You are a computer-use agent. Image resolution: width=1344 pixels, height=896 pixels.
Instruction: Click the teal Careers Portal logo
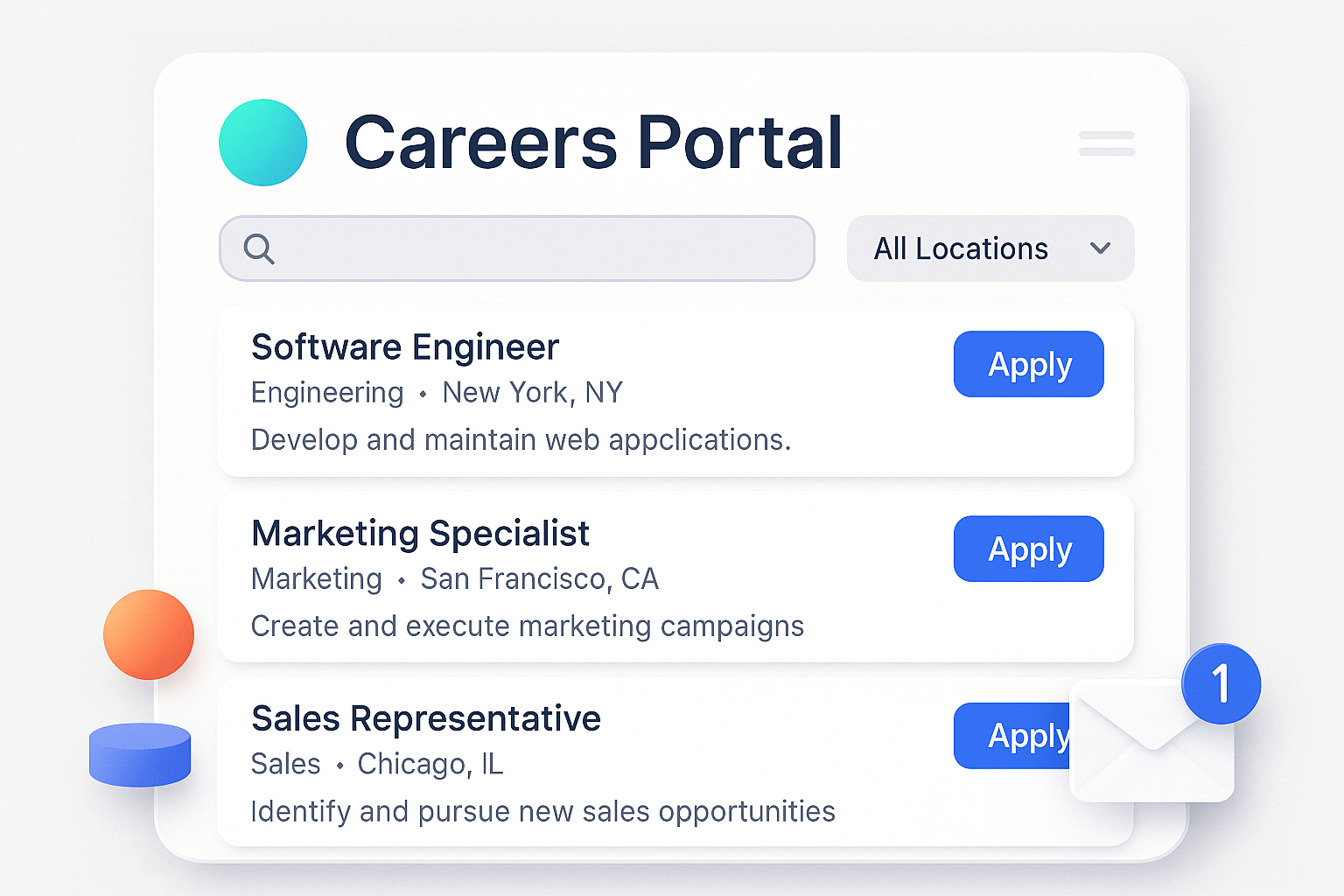click(262, 143)
